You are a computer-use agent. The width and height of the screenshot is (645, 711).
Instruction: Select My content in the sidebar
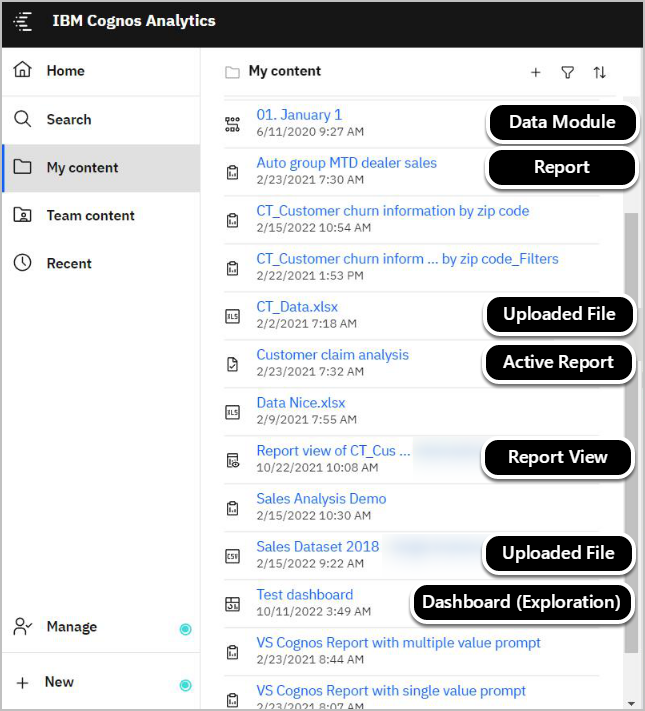coord(101,168)
